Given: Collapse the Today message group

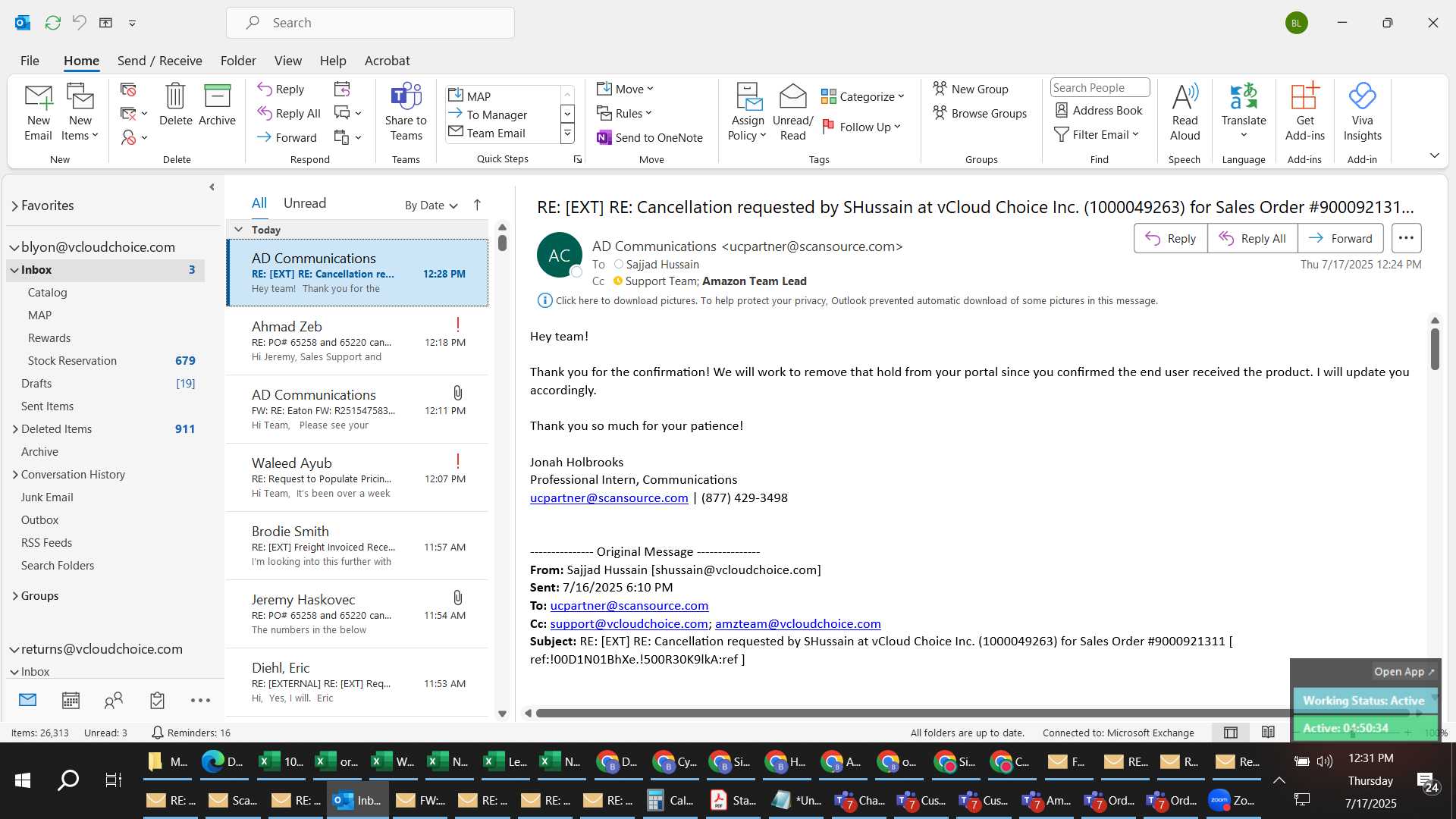Looking at the screenshot, I should tap(239, 229).
